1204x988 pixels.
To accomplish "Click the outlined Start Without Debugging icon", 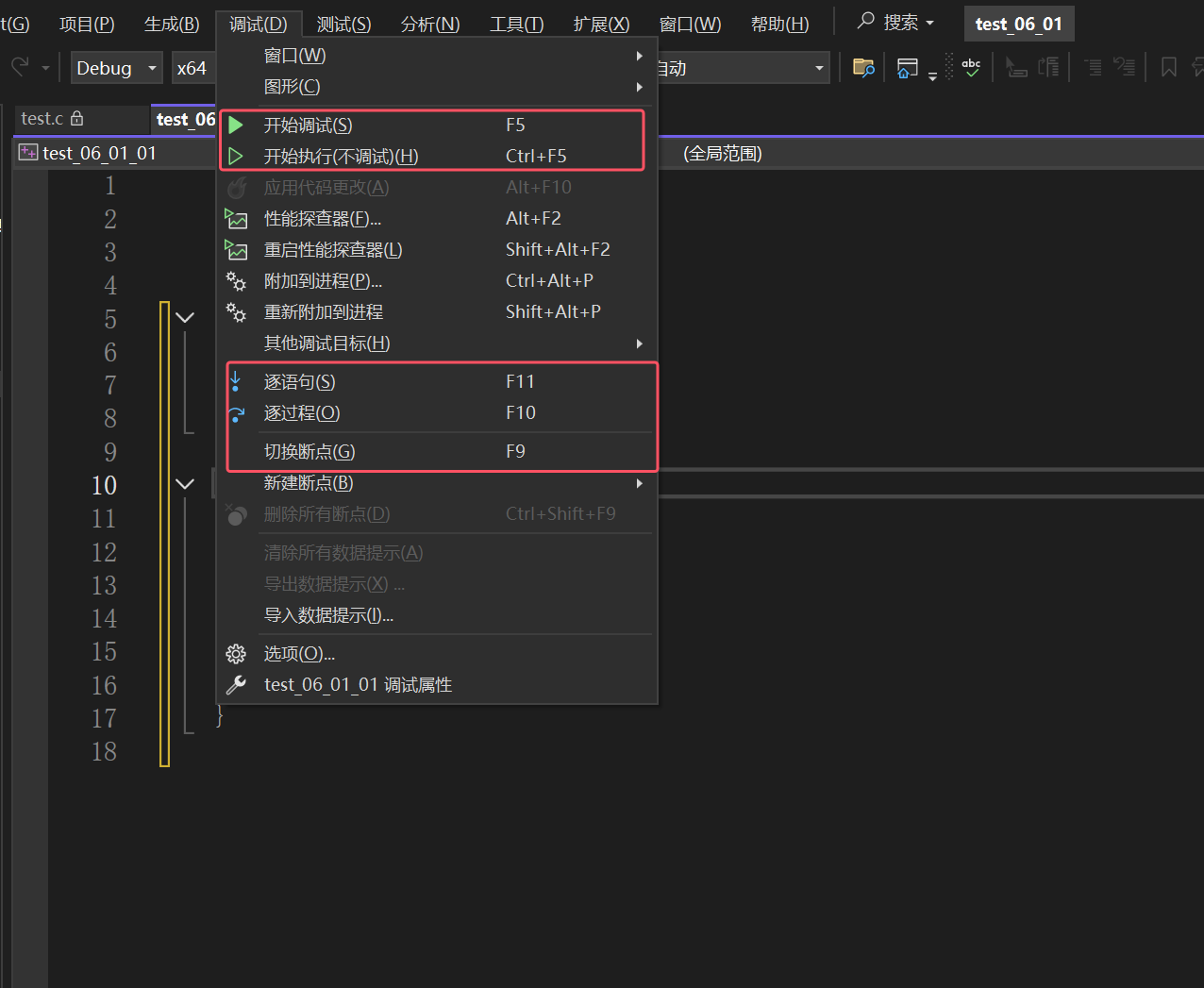I will 236,156.
